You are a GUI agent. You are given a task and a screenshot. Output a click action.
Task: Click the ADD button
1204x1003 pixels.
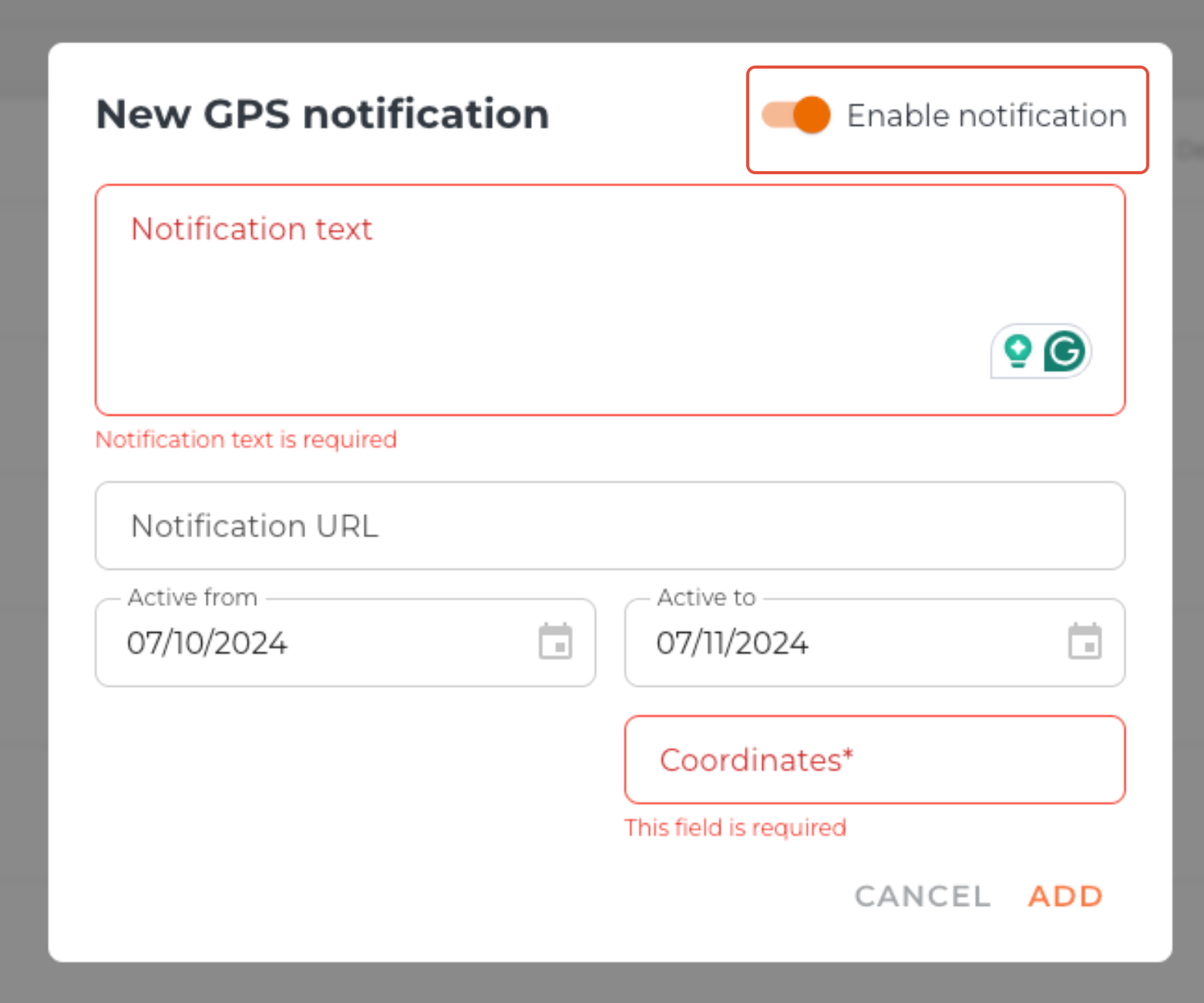[x=1064, y=896]
